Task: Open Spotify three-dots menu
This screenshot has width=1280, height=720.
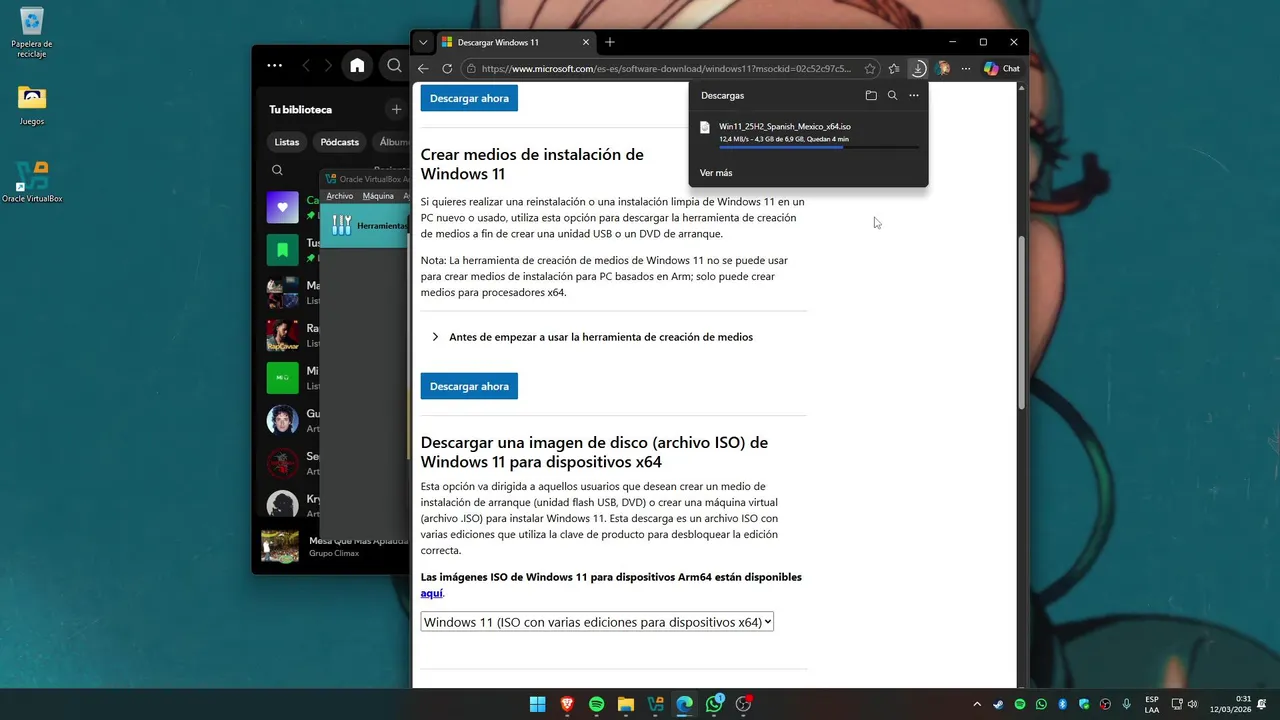Action: point(274,66)
